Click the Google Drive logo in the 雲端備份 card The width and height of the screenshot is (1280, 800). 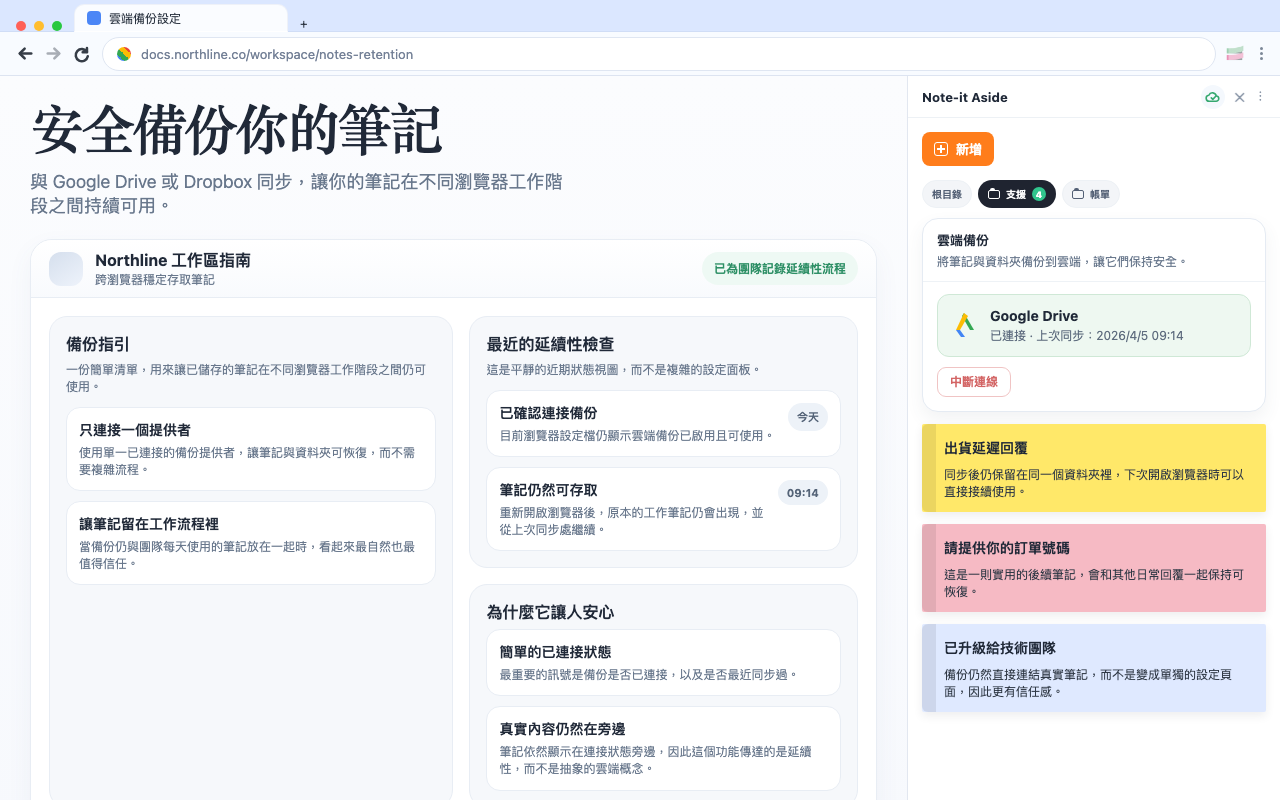963,325
